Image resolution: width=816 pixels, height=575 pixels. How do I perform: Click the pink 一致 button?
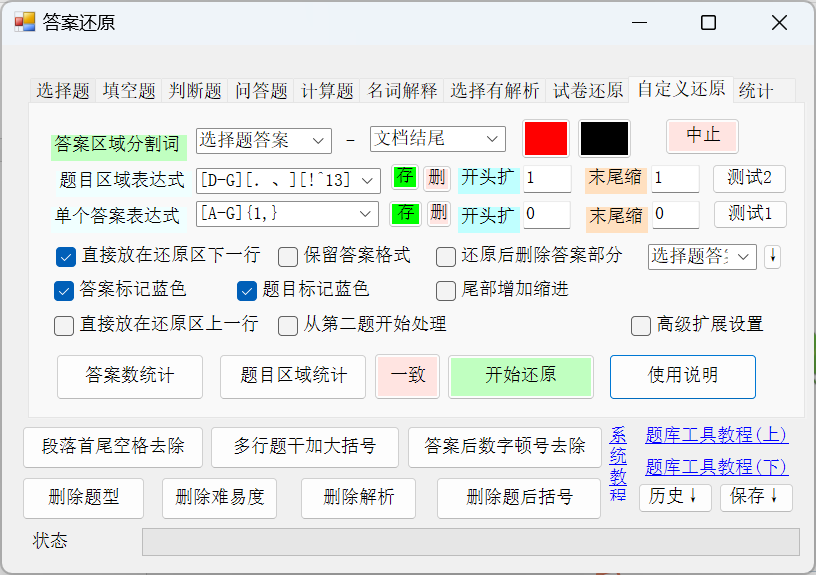[407, 376]
